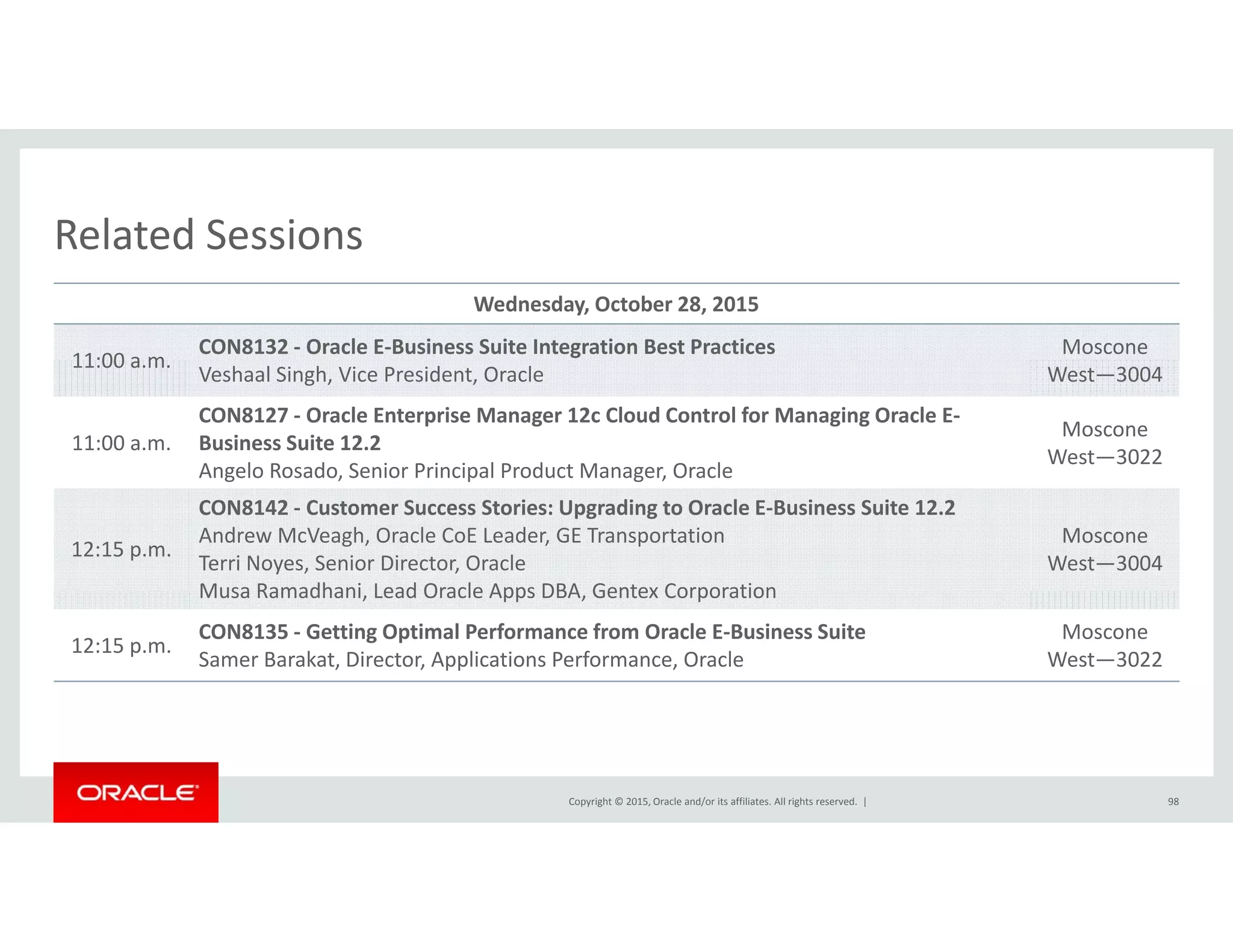This screenshot has width=1233, height=952.
Task: Click 'Veshaal Singh, Vice President, Oracle' line
Action: (371, 375)
